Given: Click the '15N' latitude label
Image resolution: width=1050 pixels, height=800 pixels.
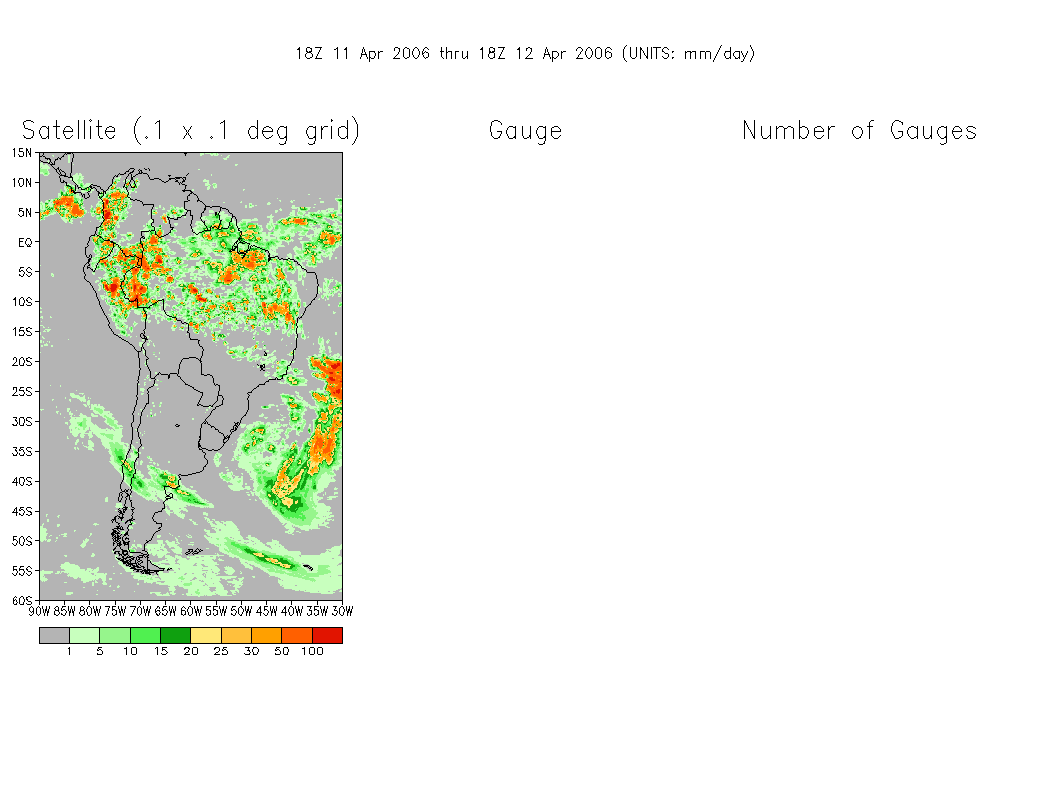Looking at the screenshot, I should (21, 153).
